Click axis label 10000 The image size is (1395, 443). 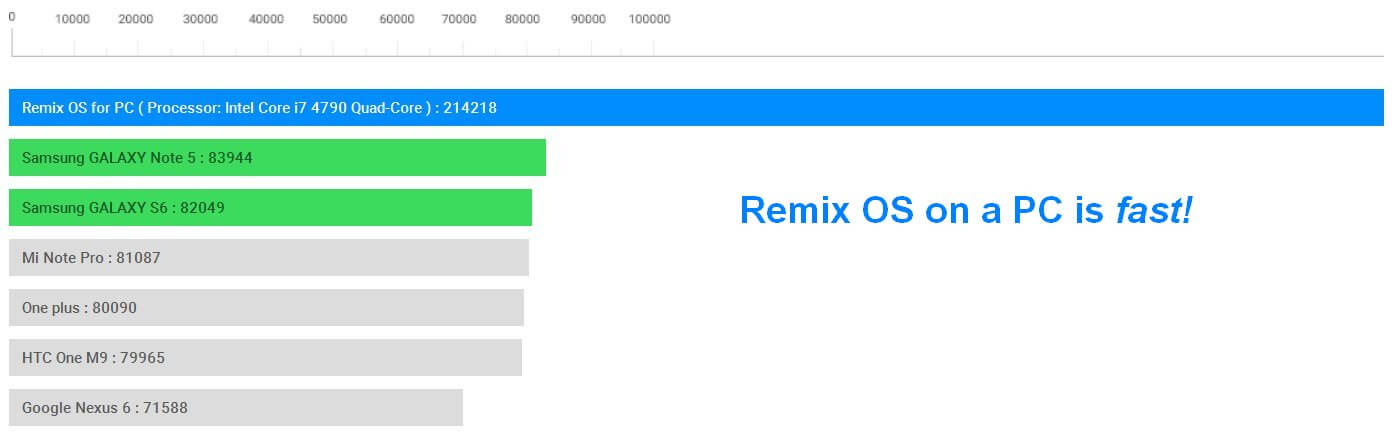[72, 19]
